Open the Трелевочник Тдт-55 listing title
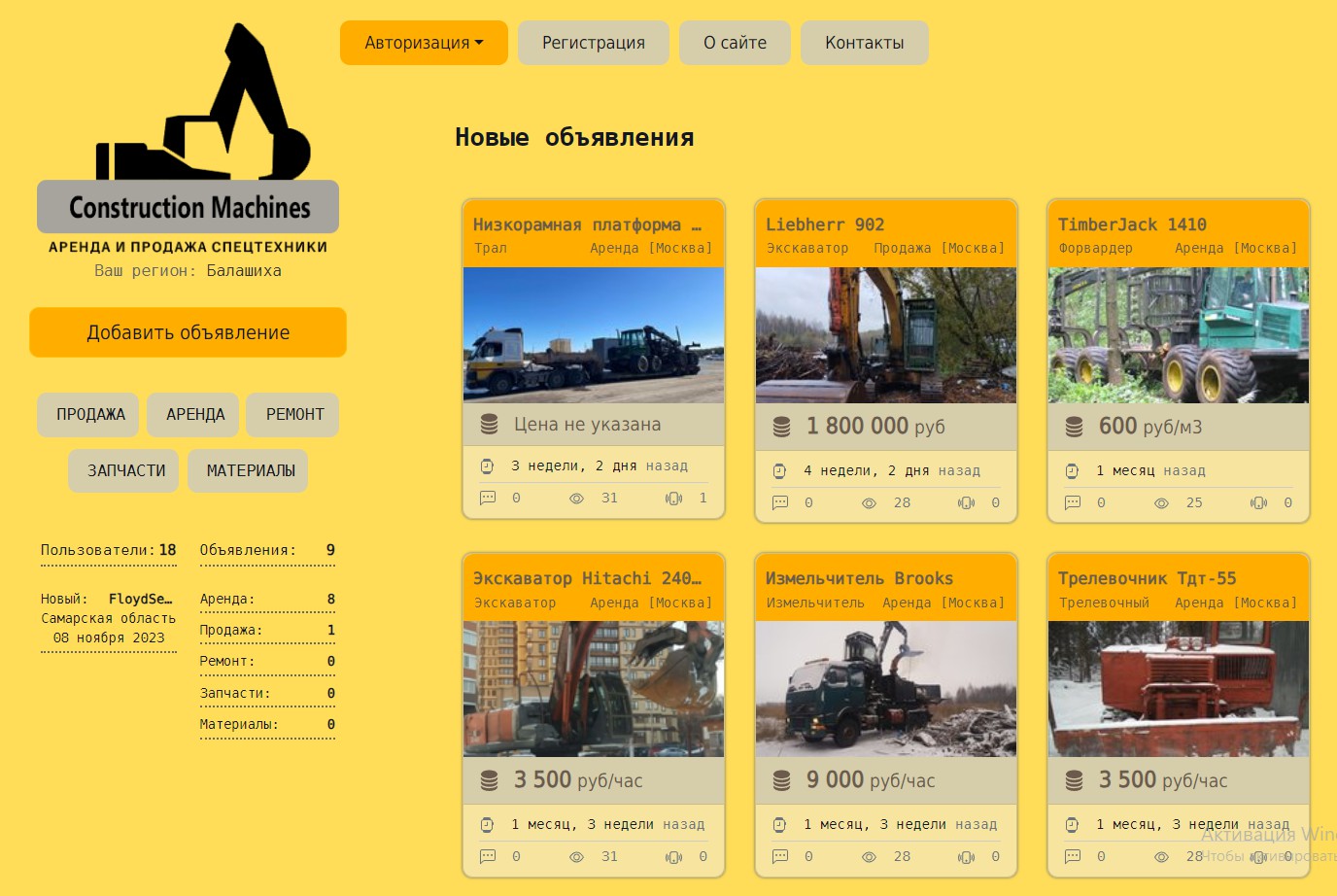This screenshot has width=1337, height=896. click(x=1147, y=578)
